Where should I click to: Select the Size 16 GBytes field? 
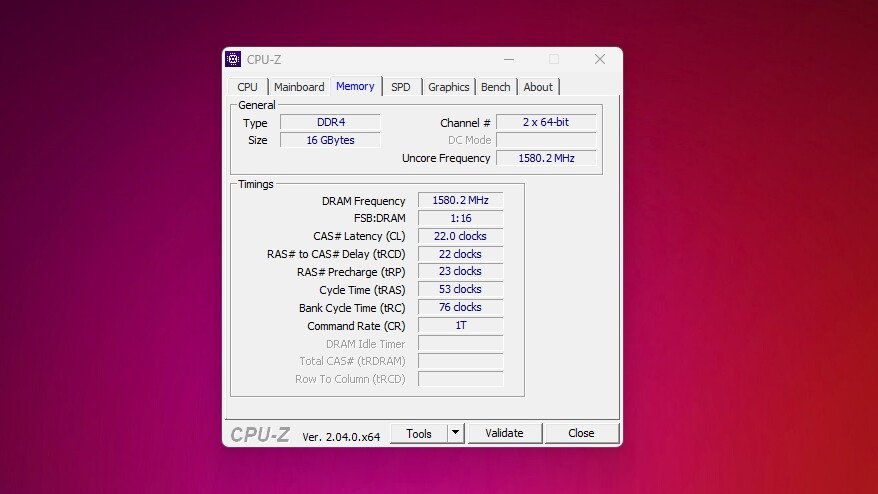tap(330, 140)
